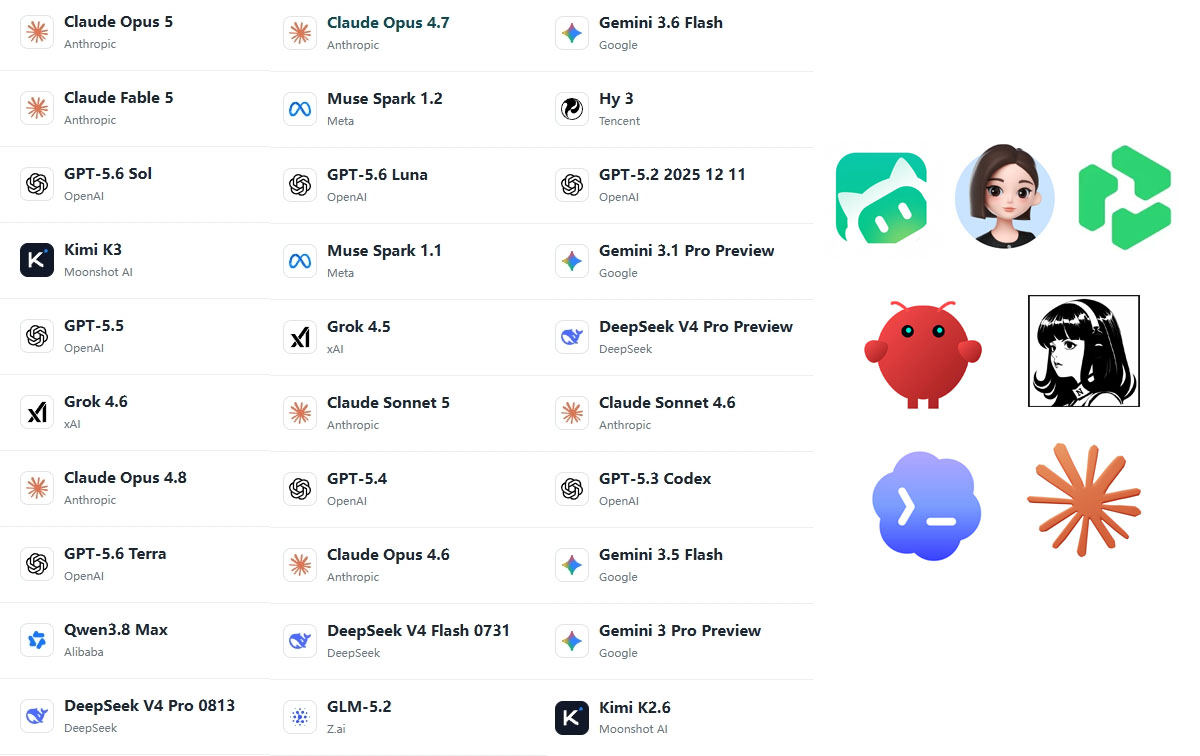Click the Moonshot K icon beside Kimi K2.6
The height and width of the screenshot is (756, 1200).
(x=572, y=716)
